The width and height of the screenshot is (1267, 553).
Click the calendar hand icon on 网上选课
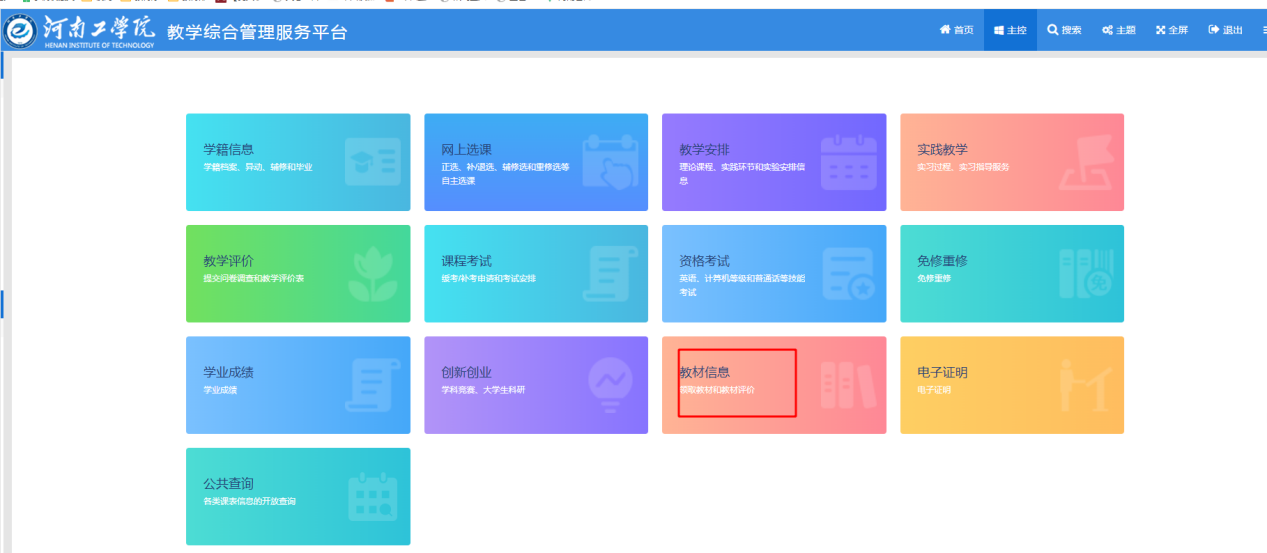pos(610,162)
